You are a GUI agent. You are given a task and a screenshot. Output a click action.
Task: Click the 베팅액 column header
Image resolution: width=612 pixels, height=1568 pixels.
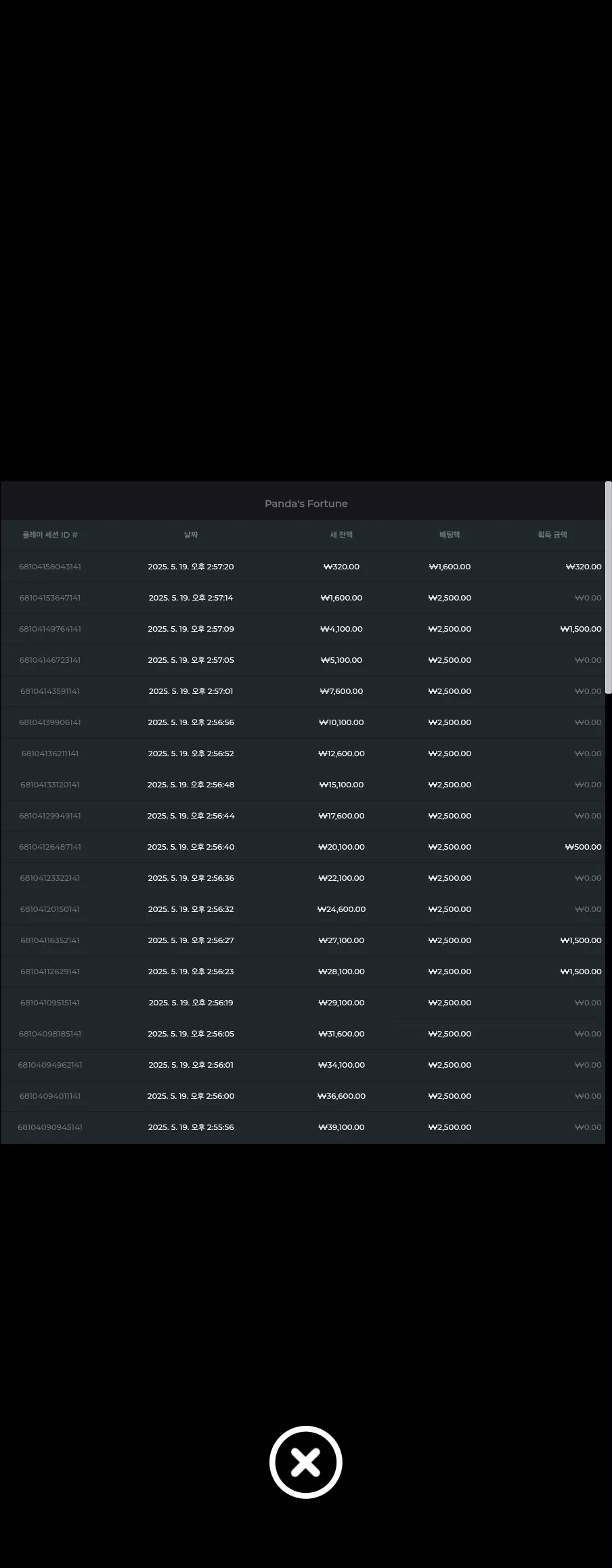tap(450, 535)
